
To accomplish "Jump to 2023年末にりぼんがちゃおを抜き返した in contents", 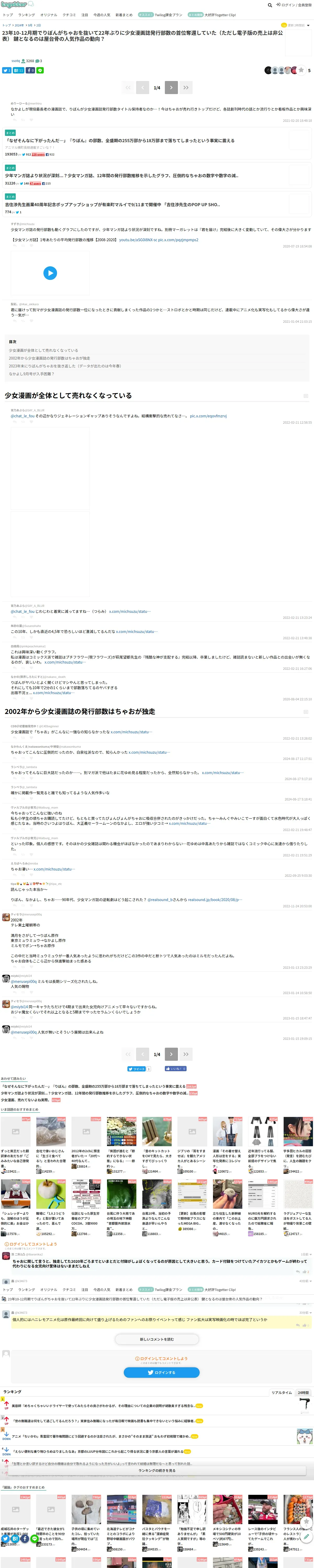I will click(65, 366).
